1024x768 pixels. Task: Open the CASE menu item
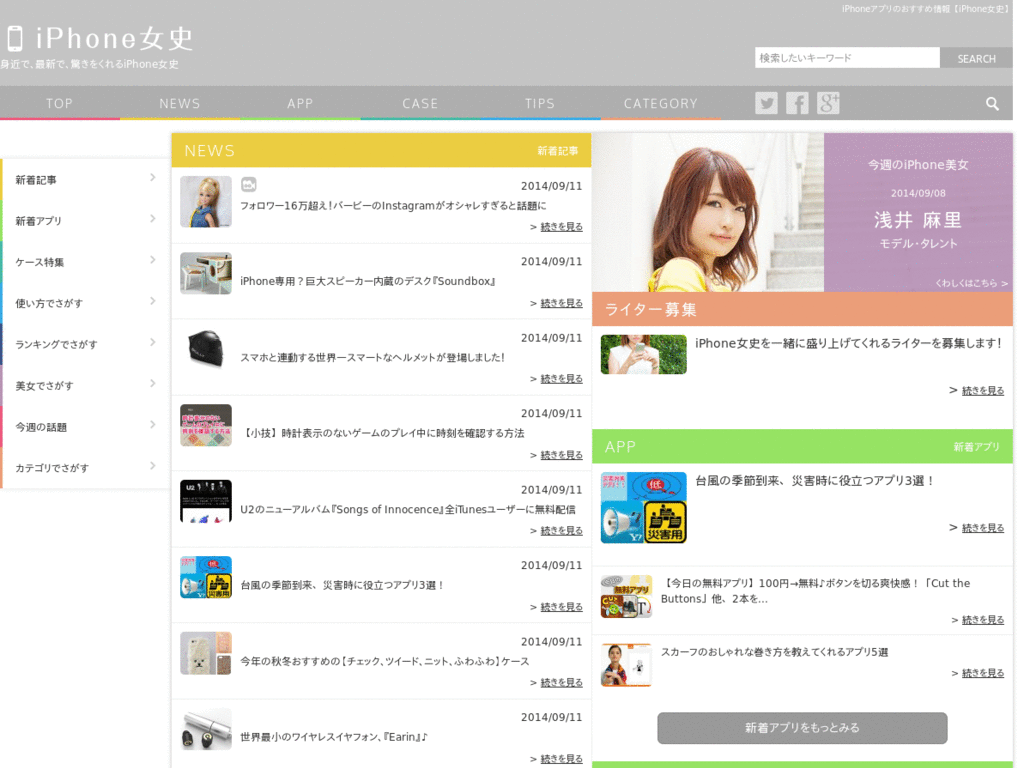click(420, 103)
